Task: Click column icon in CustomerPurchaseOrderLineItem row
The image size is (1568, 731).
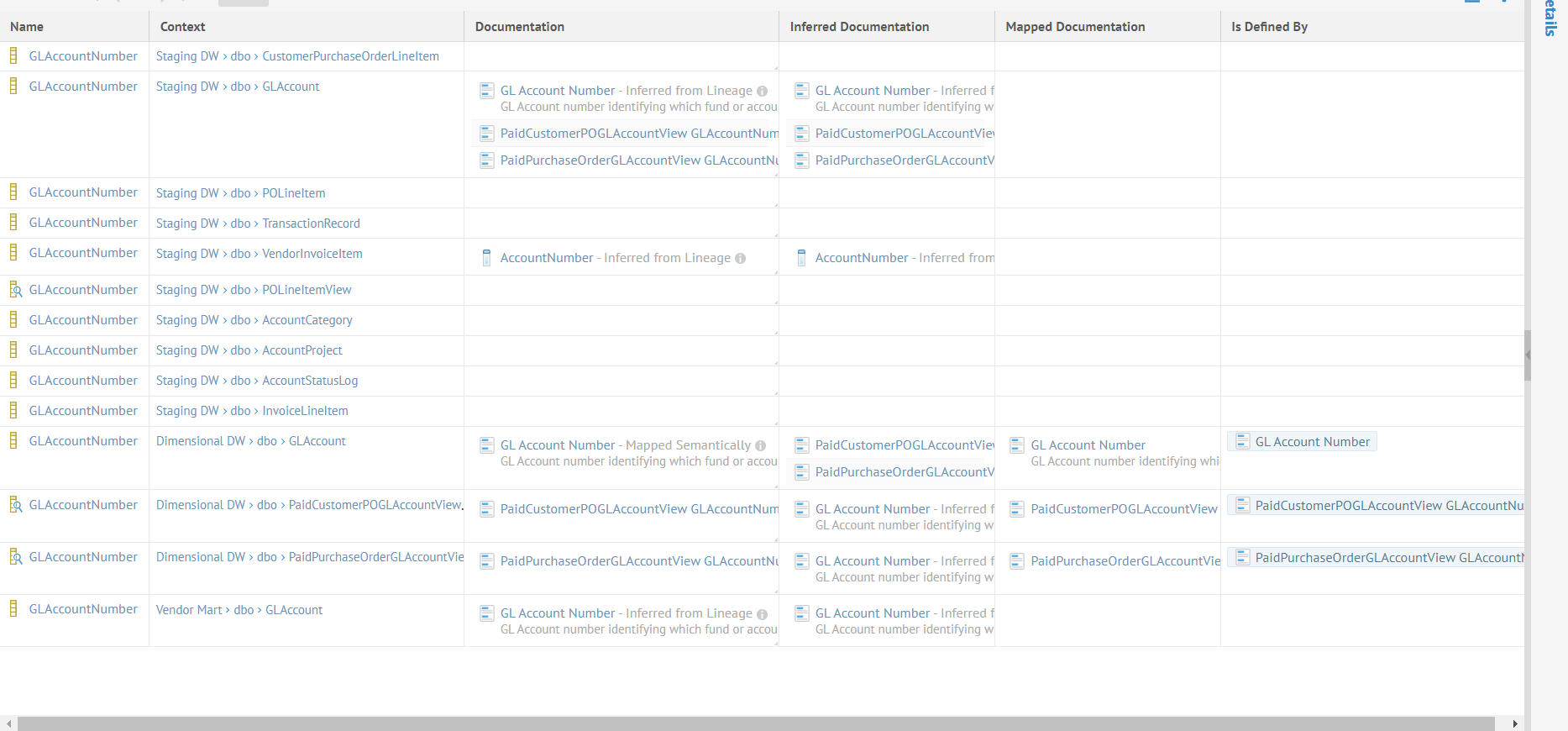Action: click(13, 56)
